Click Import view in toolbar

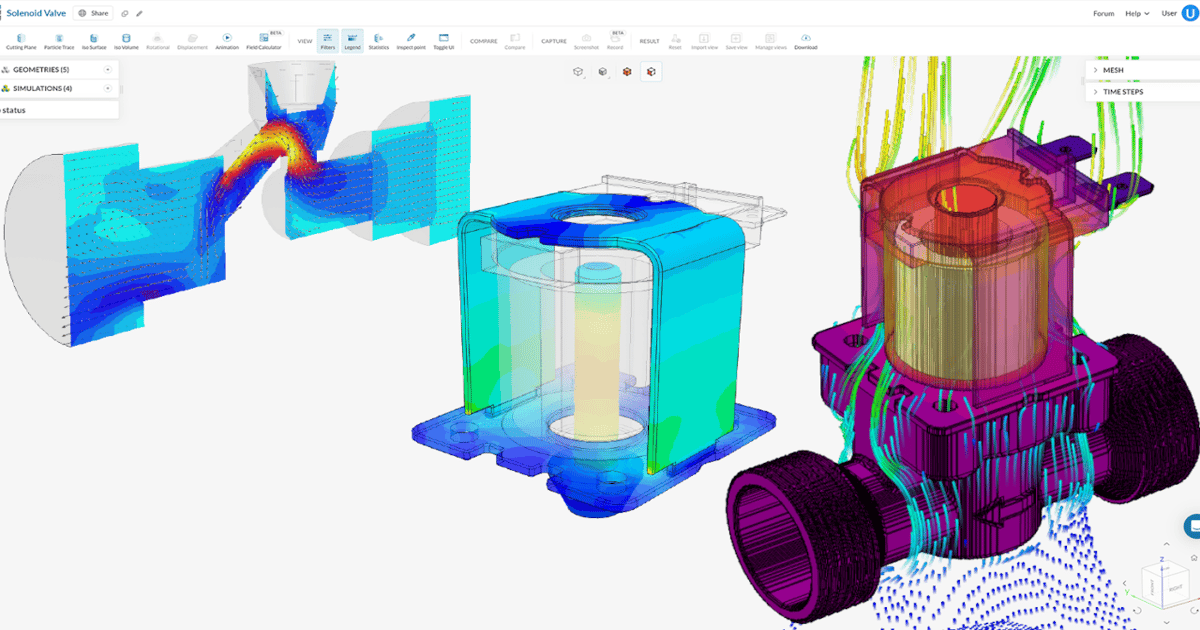[704, 41]
